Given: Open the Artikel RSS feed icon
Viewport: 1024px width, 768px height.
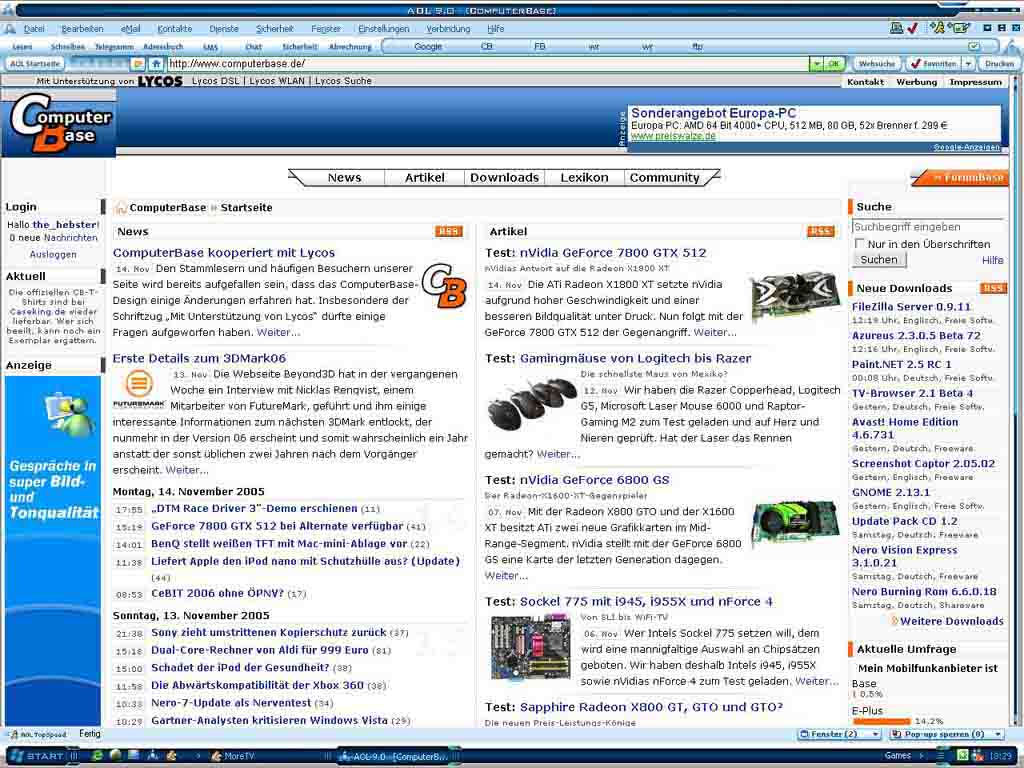Looking at the screenshot, I should tap(821, 231).
